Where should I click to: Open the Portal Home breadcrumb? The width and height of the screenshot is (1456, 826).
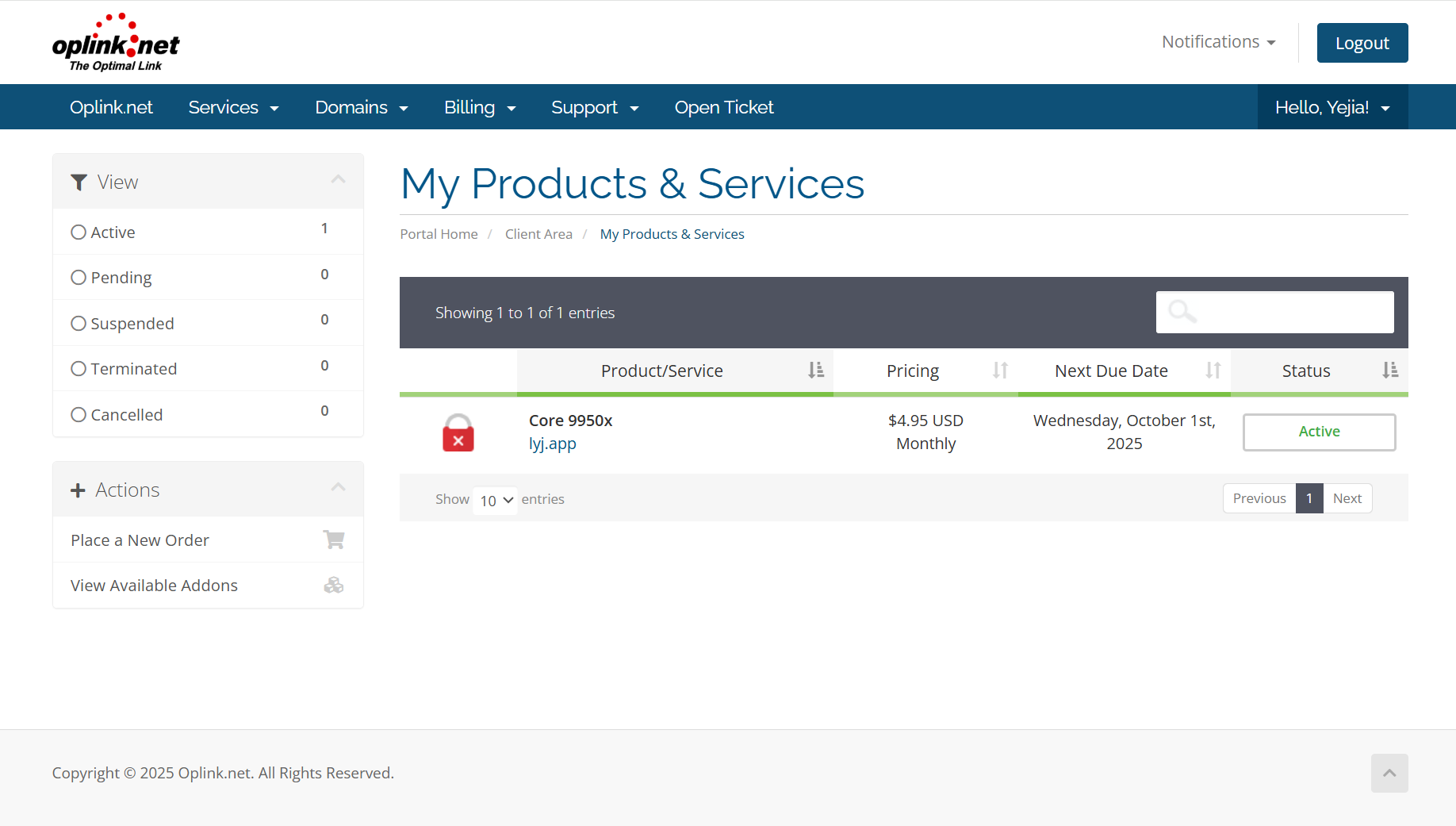(439, 234)
